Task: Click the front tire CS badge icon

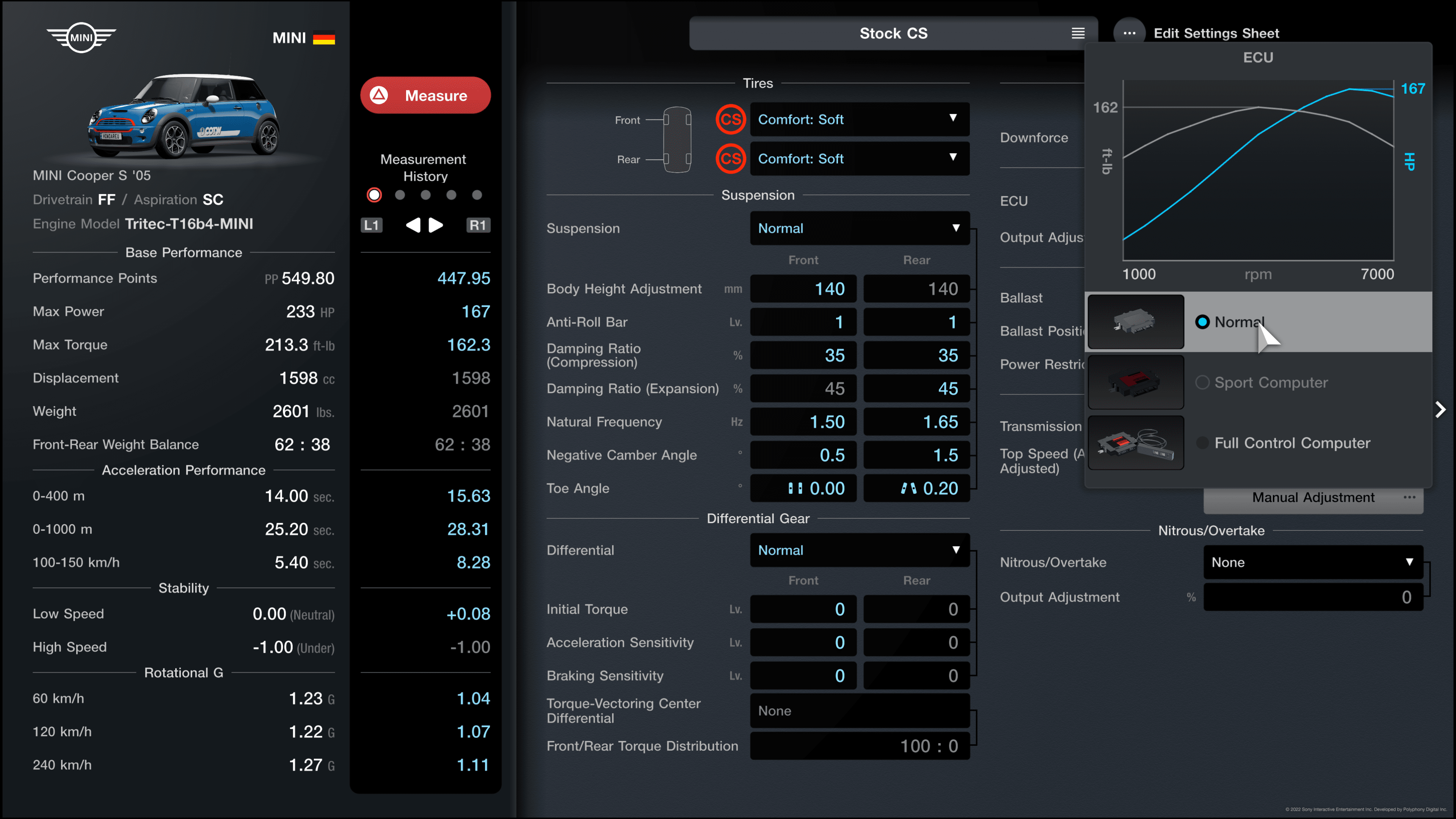Action: (730, 119)
